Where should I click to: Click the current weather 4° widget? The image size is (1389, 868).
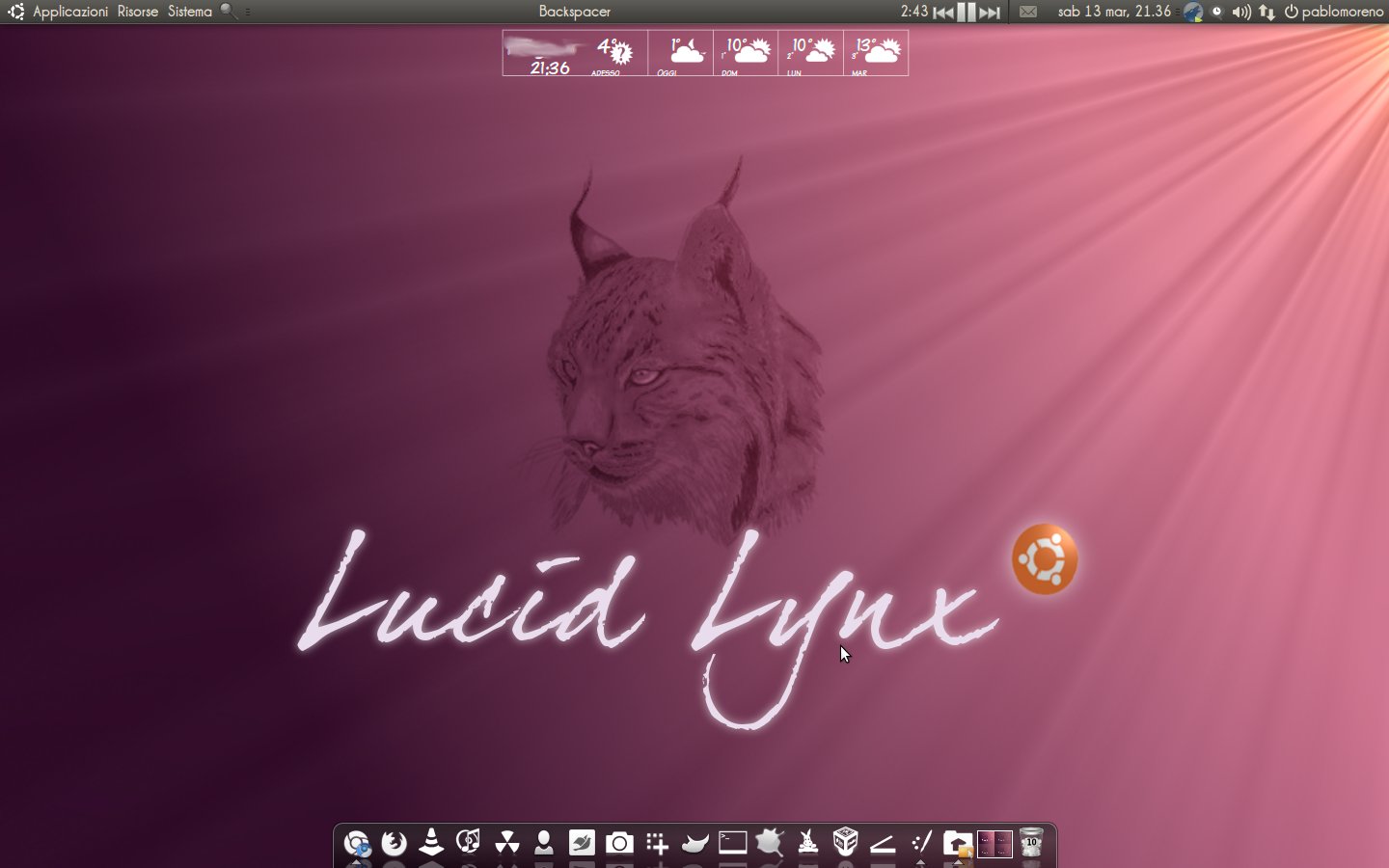pyautogui.click(x=613, y=53)
